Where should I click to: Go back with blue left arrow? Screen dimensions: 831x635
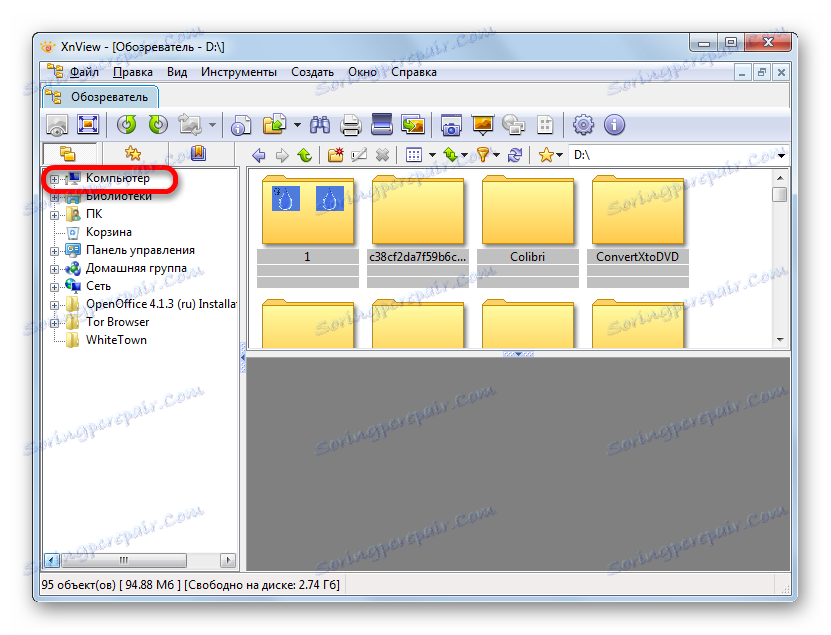coord(259,155)
